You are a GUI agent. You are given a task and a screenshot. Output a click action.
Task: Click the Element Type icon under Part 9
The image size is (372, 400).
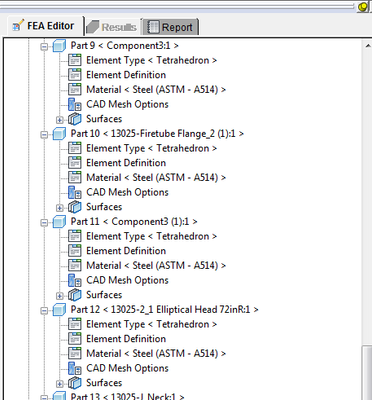[x=75, y=60]
